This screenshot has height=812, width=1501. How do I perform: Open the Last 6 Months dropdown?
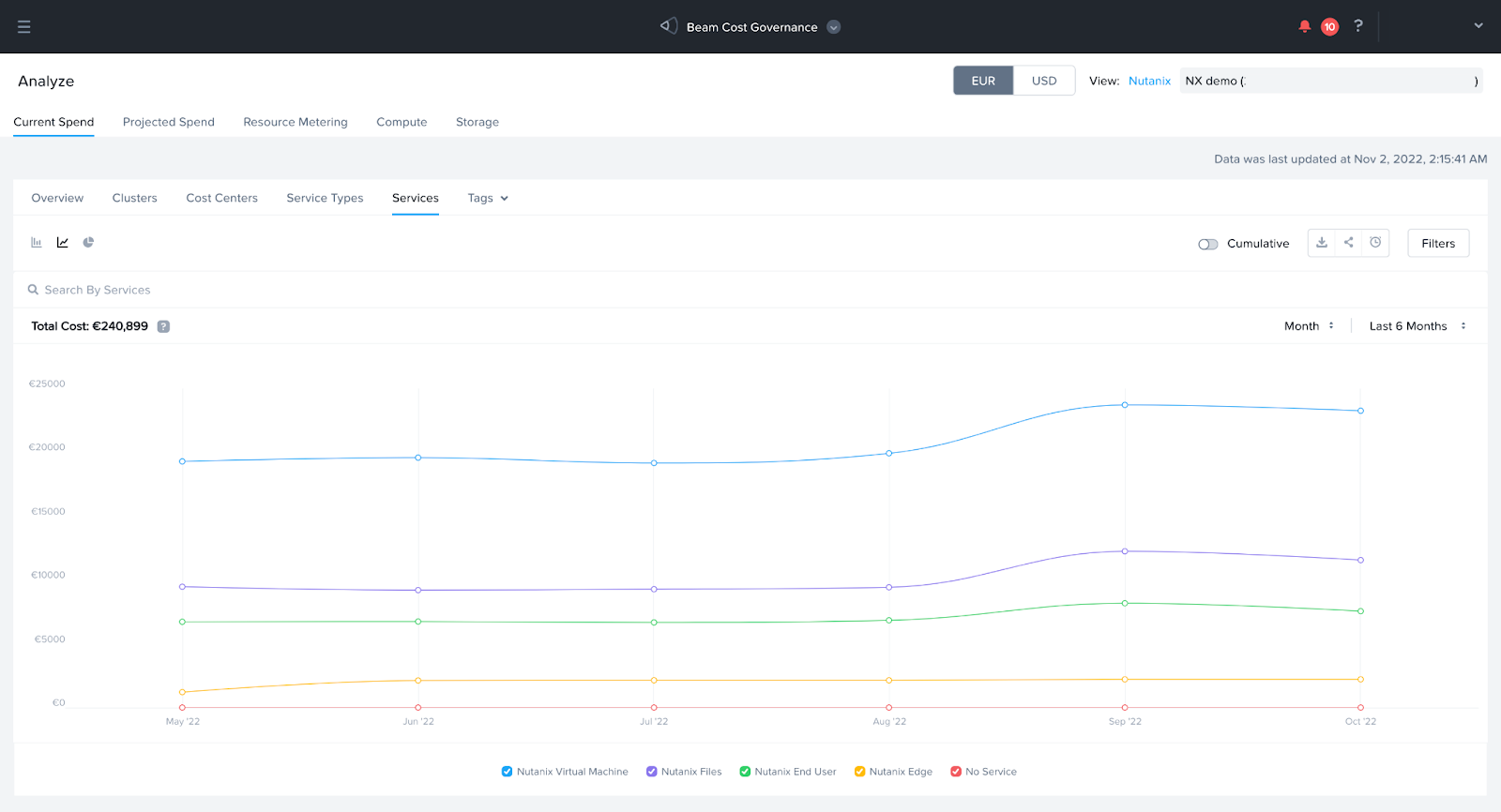point(1417,326)
